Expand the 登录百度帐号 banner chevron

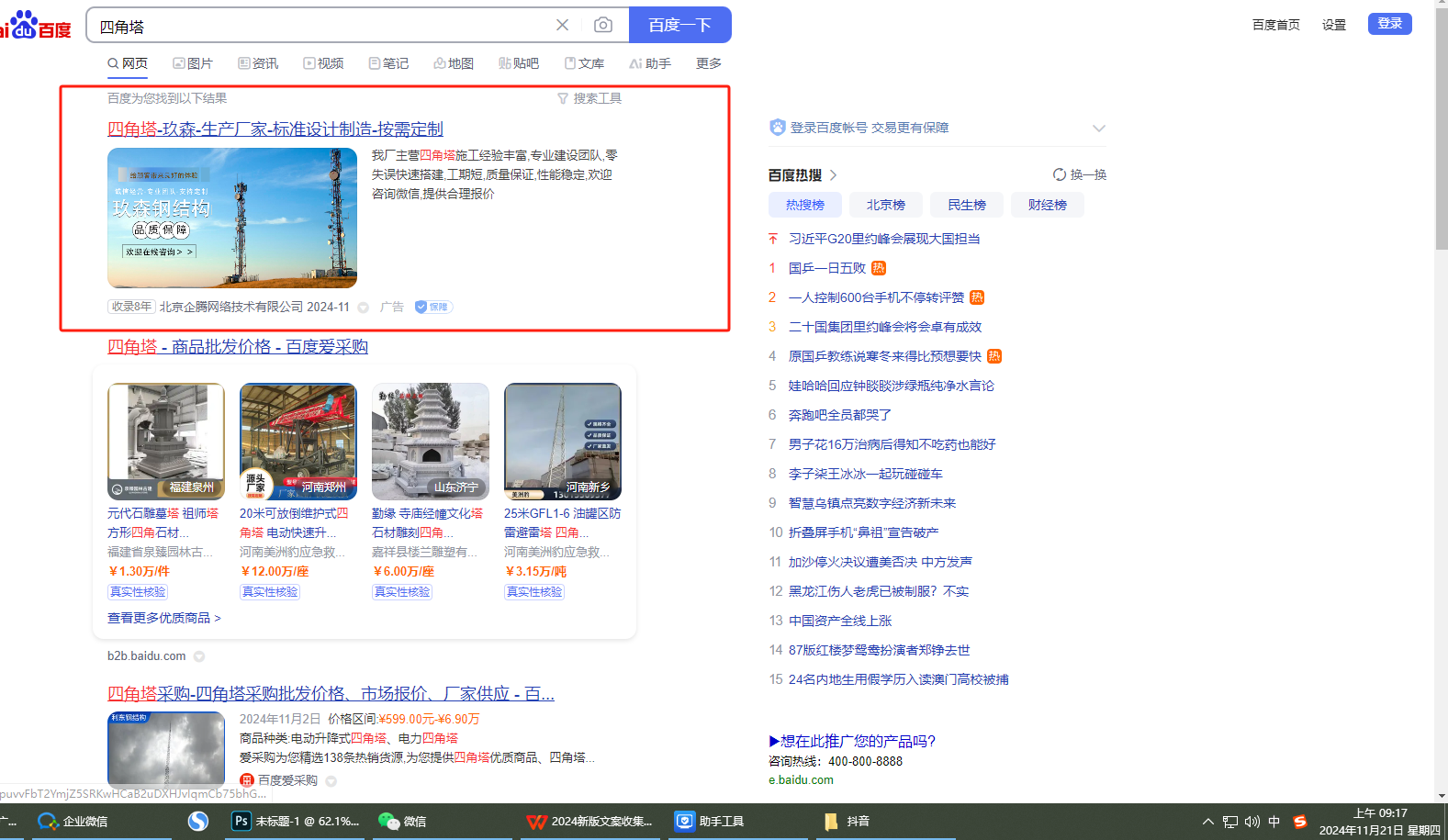1099,129
